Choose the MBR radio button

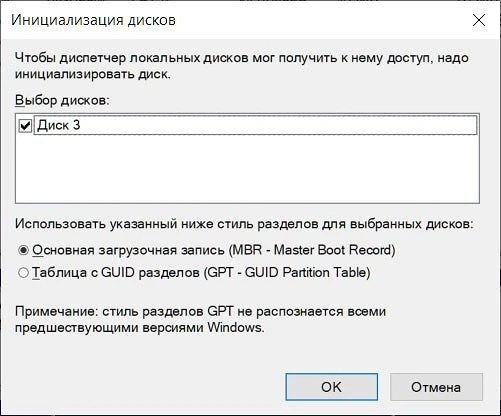point(23,250)
